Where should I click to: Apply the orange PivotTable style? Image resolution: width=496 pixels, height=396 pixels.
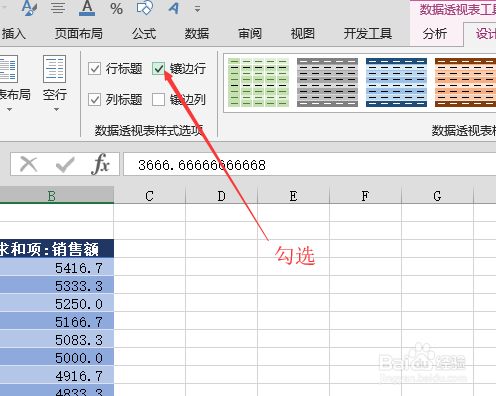click(465, 82)
